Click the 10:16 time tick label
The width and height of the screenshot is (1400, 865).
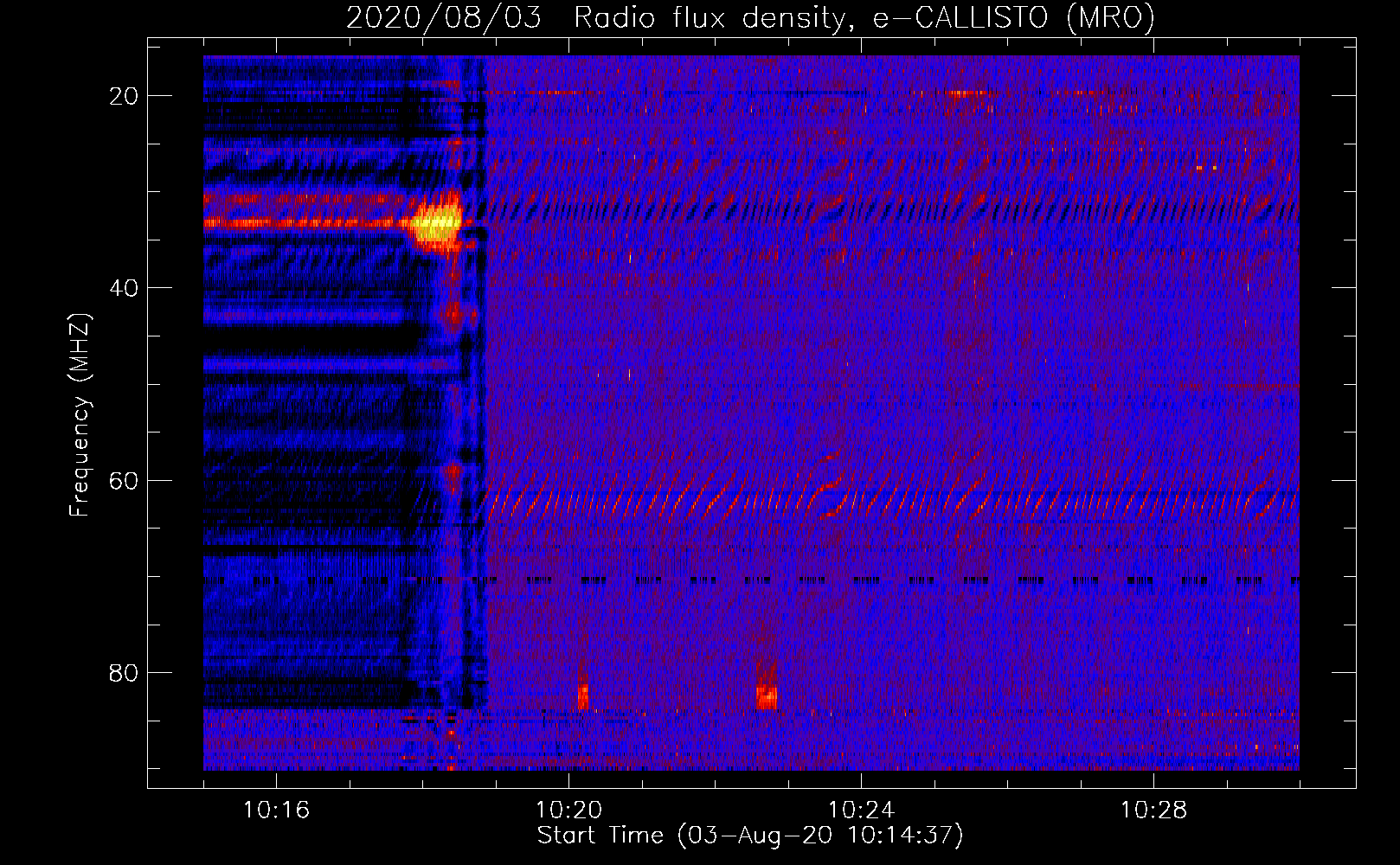[x=276, y=811]
